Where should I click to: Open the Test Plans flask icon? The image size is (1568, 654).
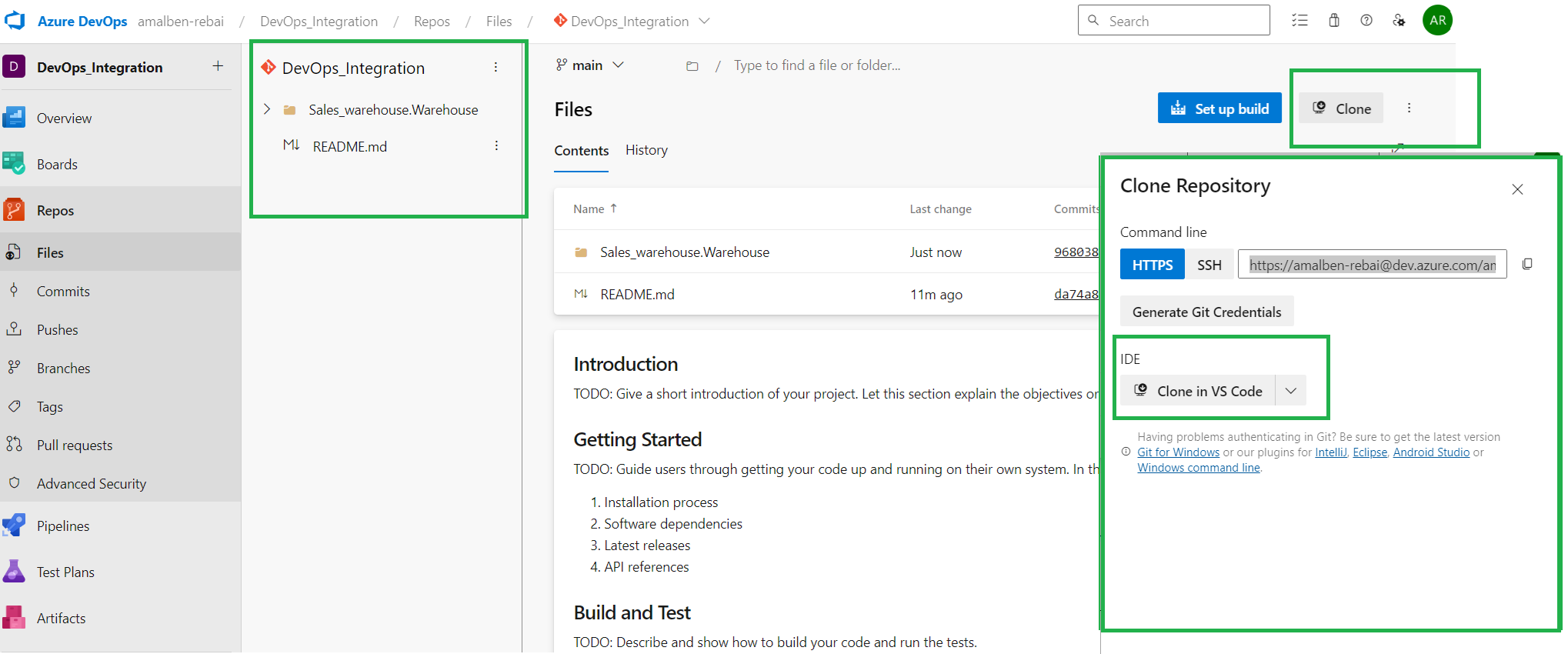point(14,572)
